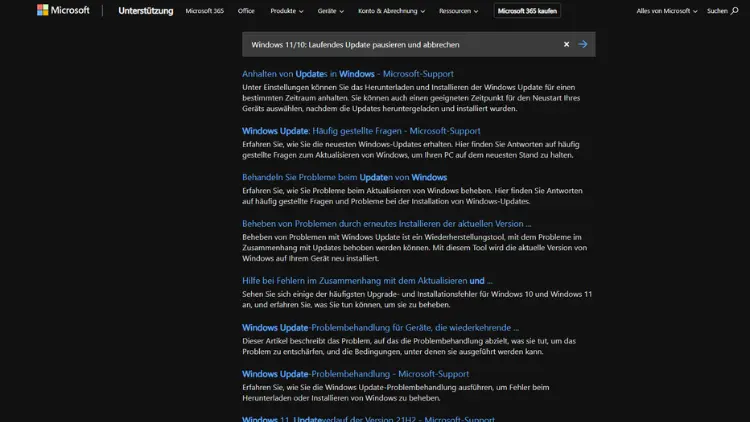Click the magnifier icon next to Suchen
Viewport: 750px width, 422px height.
point(735,11)
